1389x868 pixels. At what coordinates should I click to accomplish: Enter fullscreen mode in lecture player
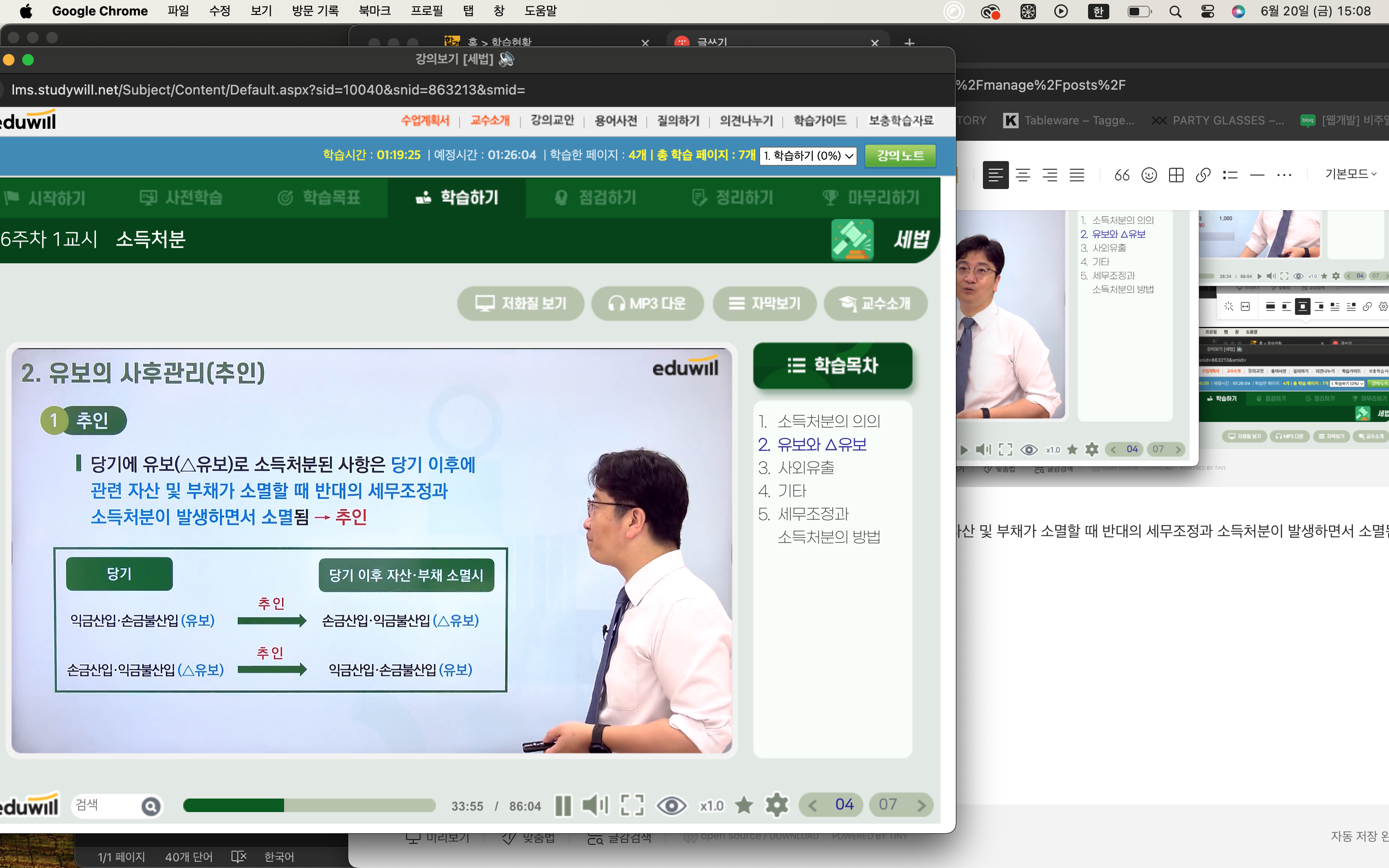[632, 805]
